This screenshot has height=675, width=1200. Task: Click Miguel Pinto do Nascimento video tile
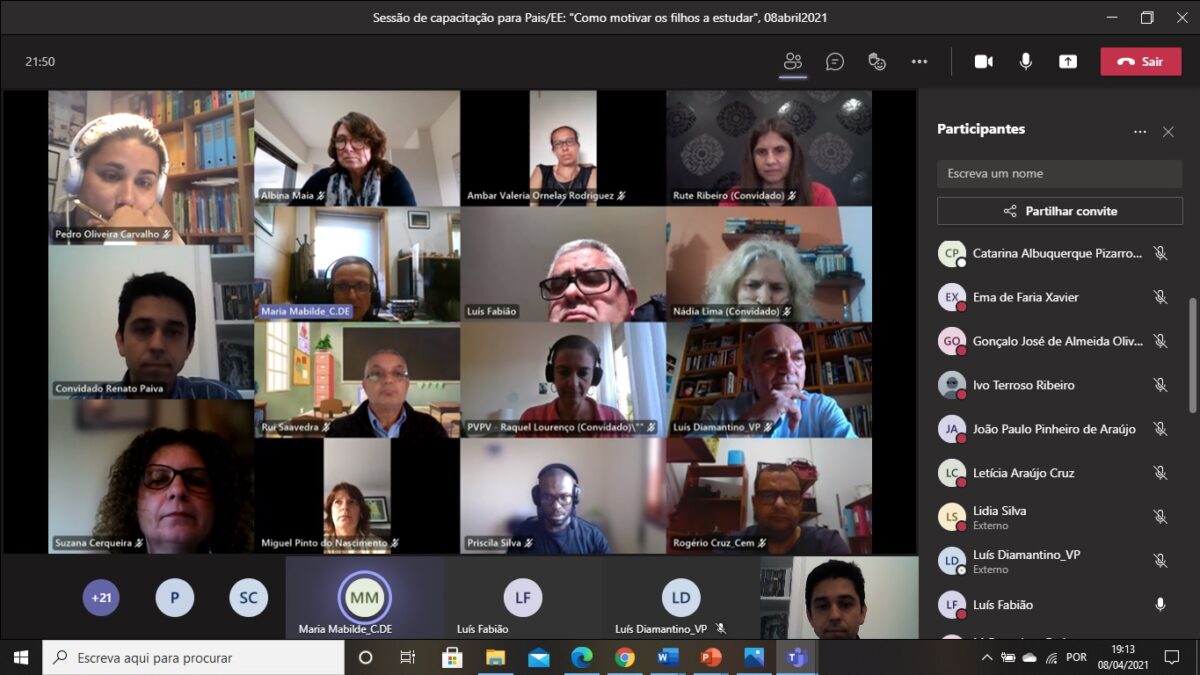(x=357, y=496)
